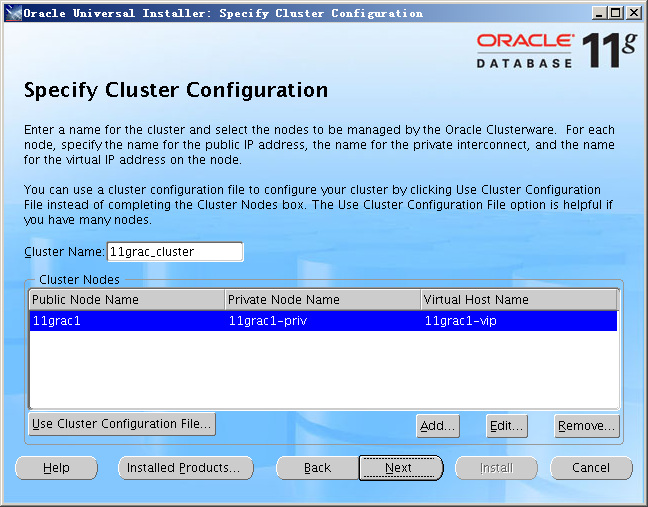Select the 11grac1-priv private node cell
Image resolution: width=648 pixels, height=507 pixels.
[322, 322]
